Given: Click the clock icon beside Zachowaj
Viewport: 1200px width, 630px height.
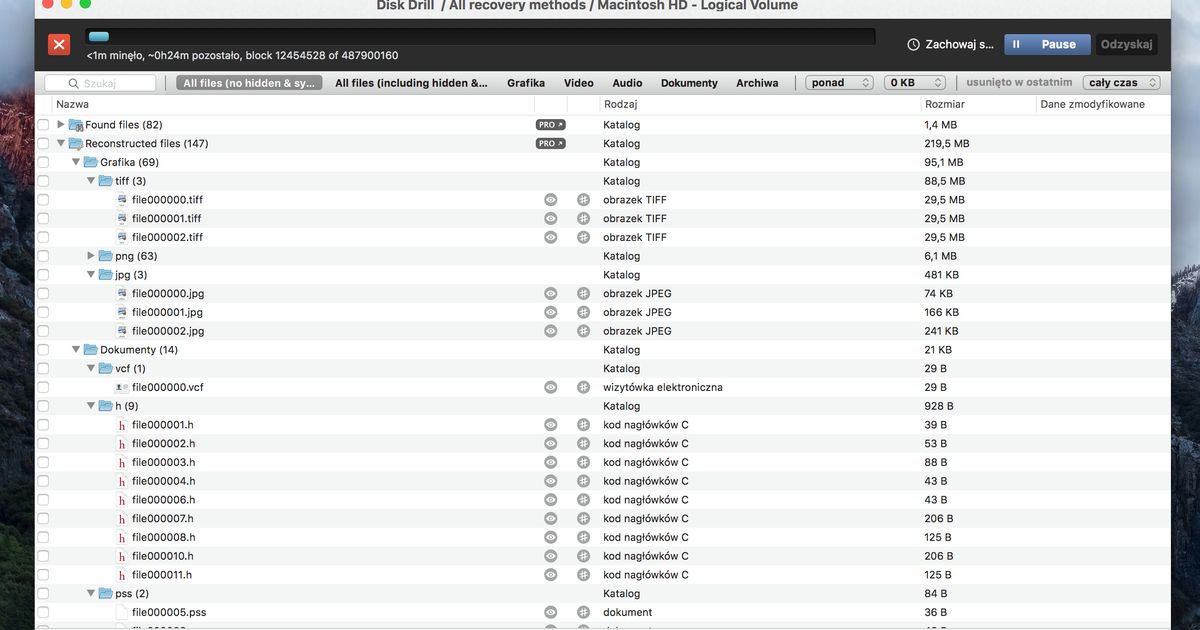Looking at the screenshot, I should click(913, 45).
